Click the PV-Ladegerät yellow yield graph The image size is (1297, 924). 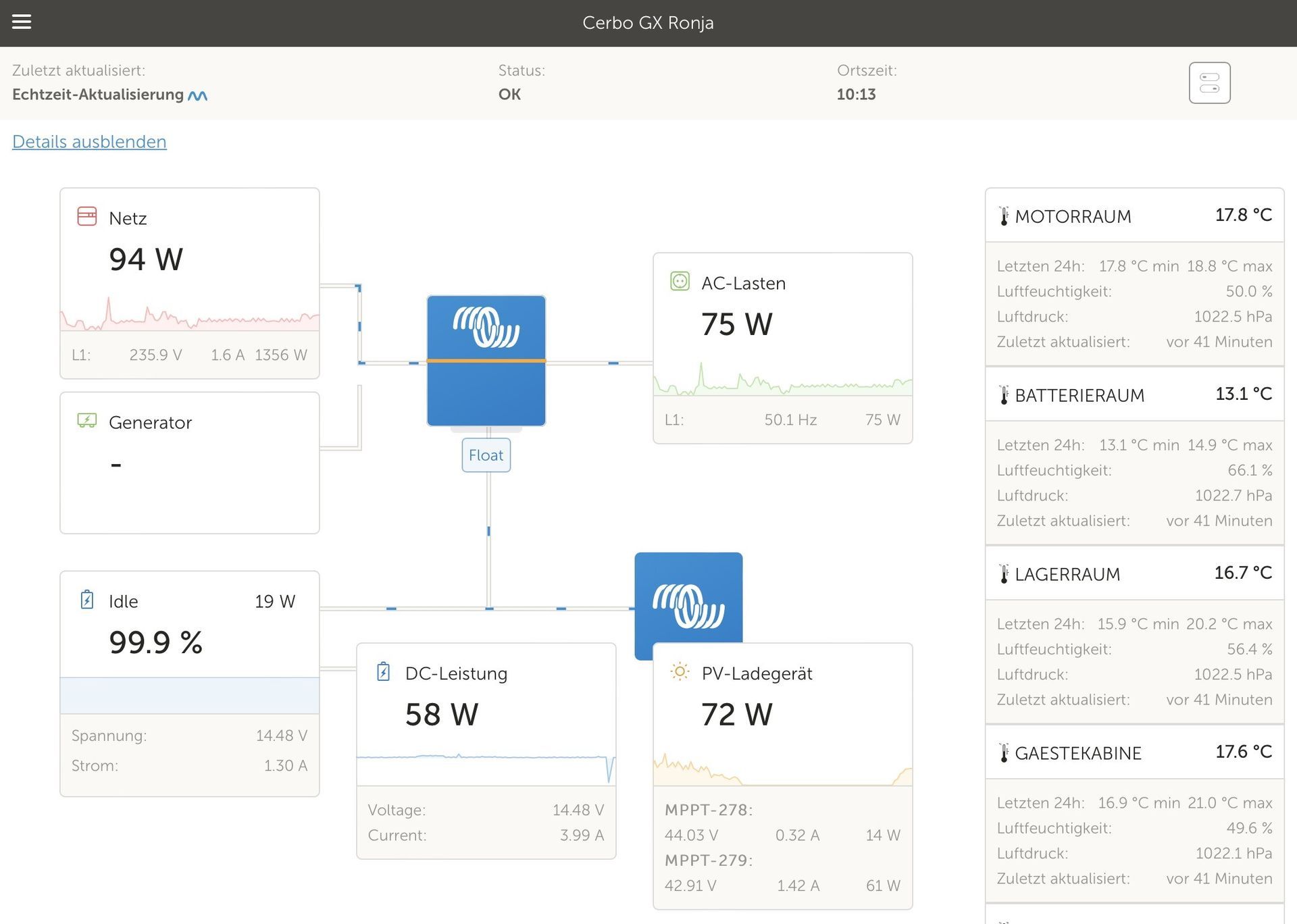pos(783,768)
